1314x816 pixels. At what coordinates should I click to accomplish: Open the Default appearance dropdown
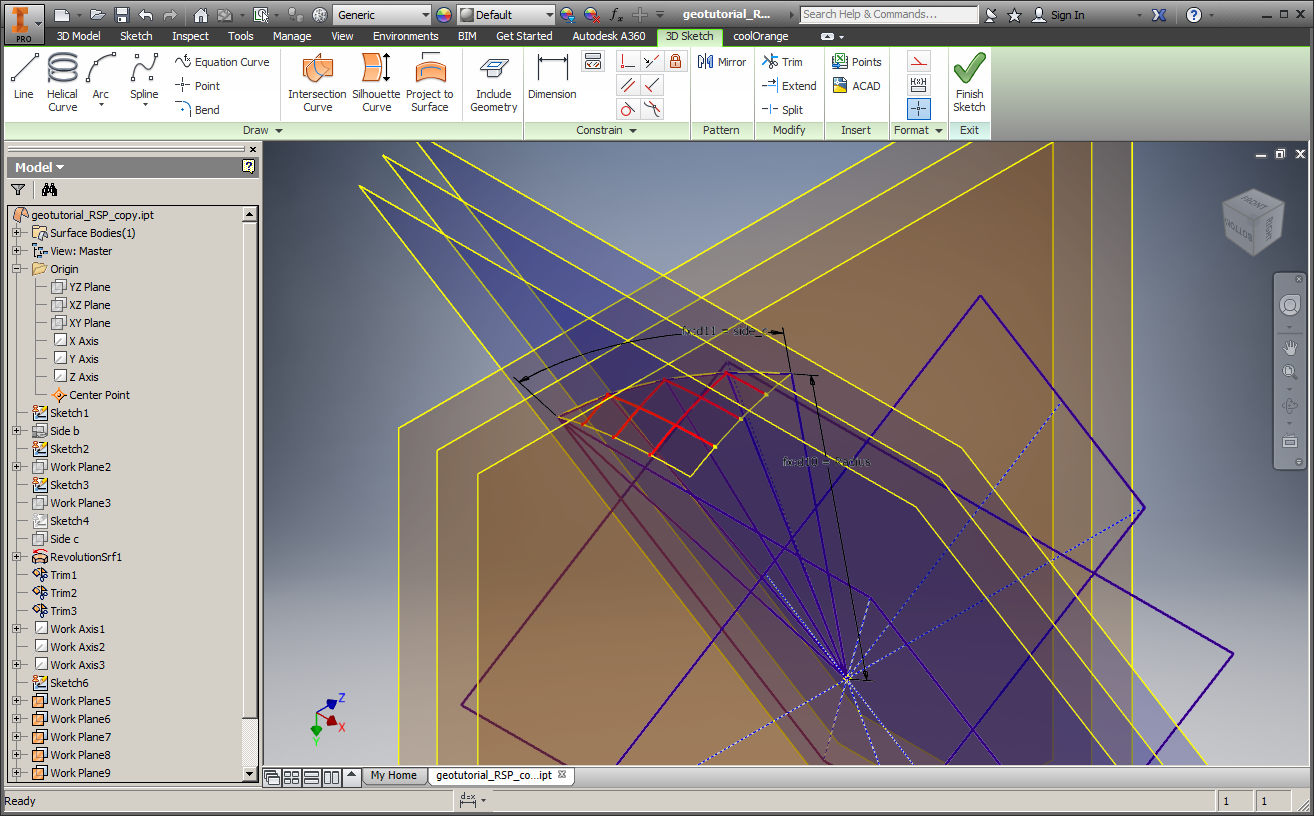506,15
